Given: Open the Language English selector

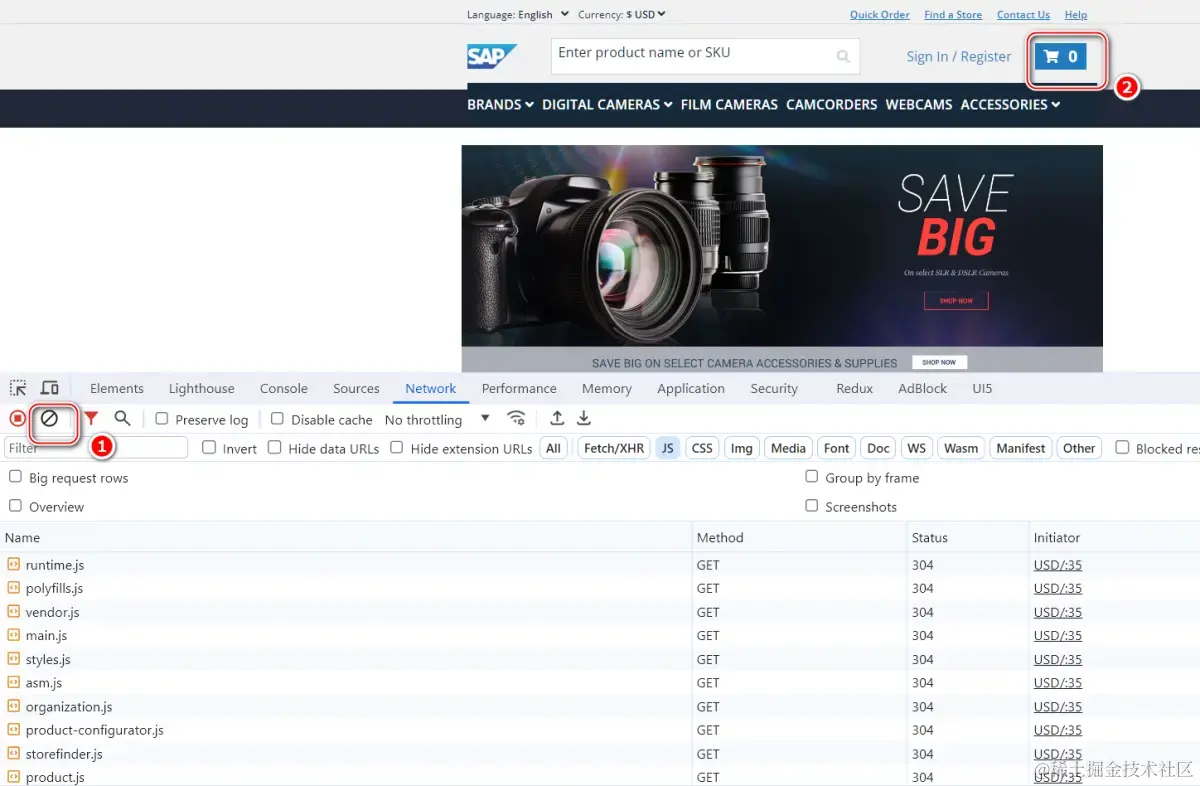Looking at the screenshot, I should tap(518, 14).
